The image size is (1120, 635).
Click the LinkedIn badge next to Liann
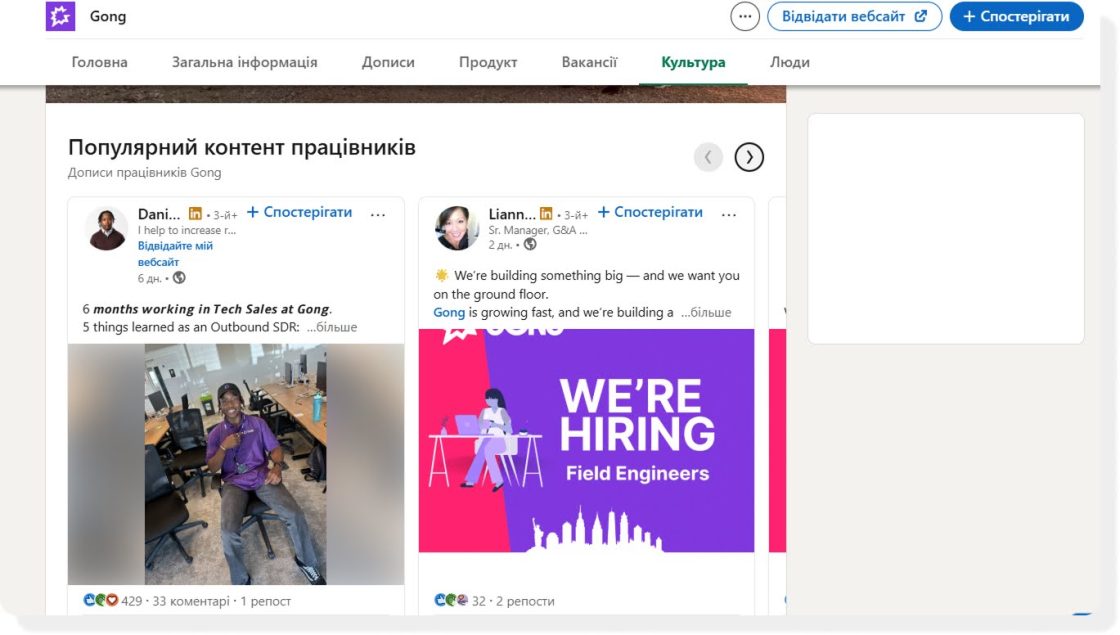pos(546,214)
